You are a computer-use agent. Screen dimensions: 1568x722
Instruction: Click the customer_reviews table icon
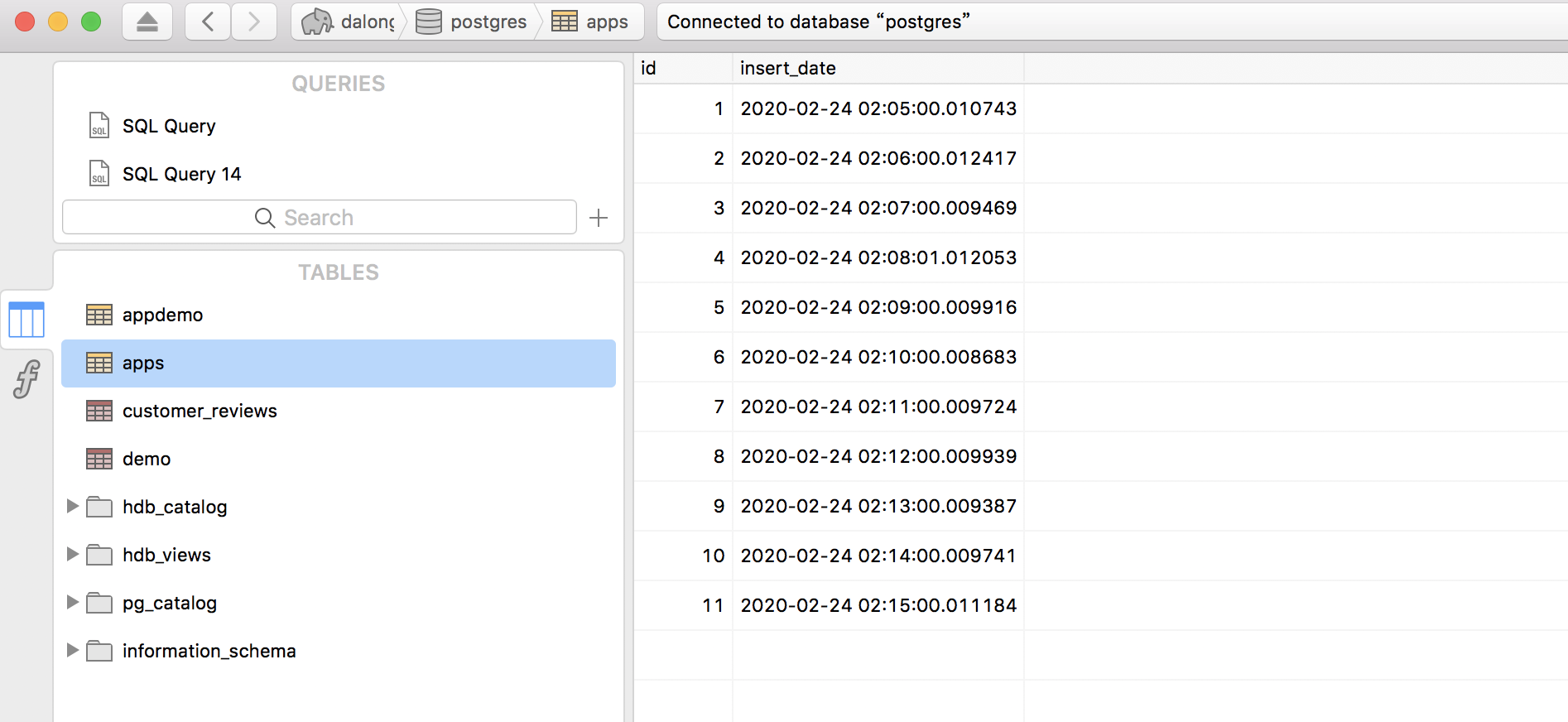[x=99, y=411]
